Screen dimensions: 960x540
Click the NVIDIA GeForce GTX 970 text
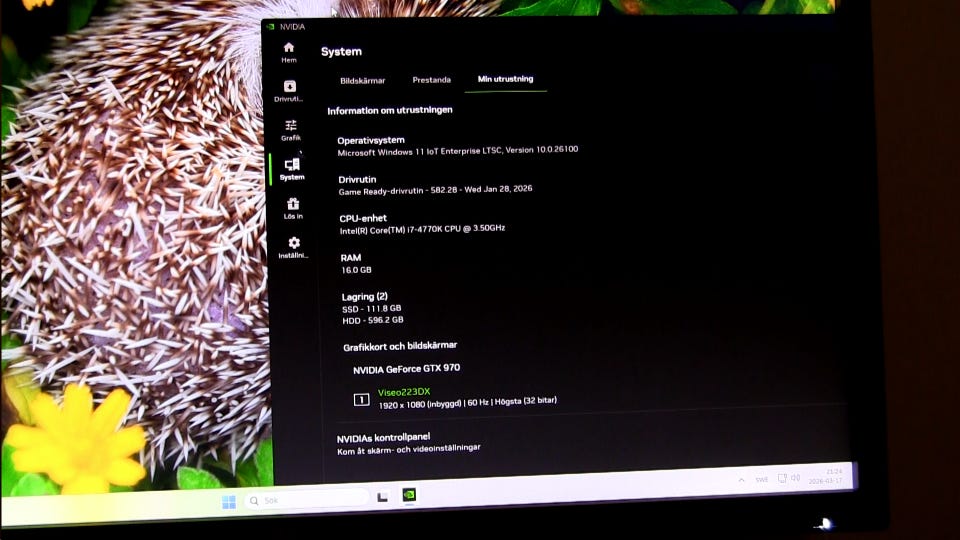pyautogui.click(x=407, y=369)
